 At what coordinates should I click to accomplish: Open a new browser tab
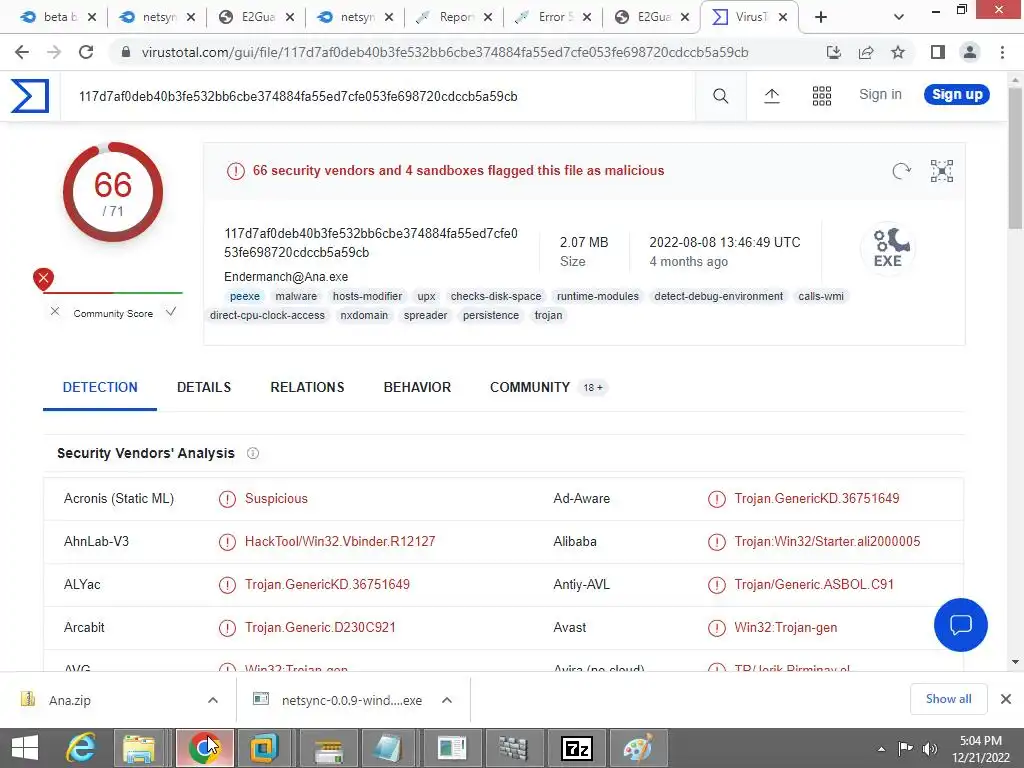pyautogui.click(x=821, y=18)
